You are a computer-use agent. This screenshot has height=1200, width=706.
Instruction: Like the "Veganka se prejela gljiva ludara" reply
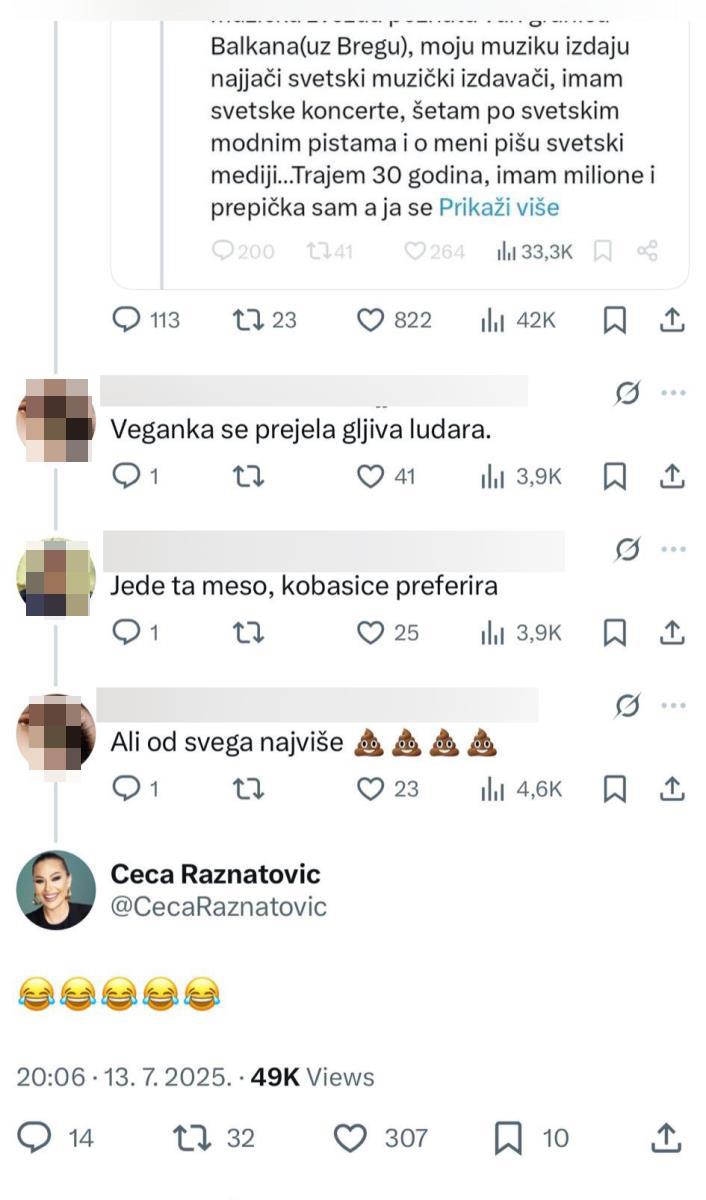(x=372, y=479)
